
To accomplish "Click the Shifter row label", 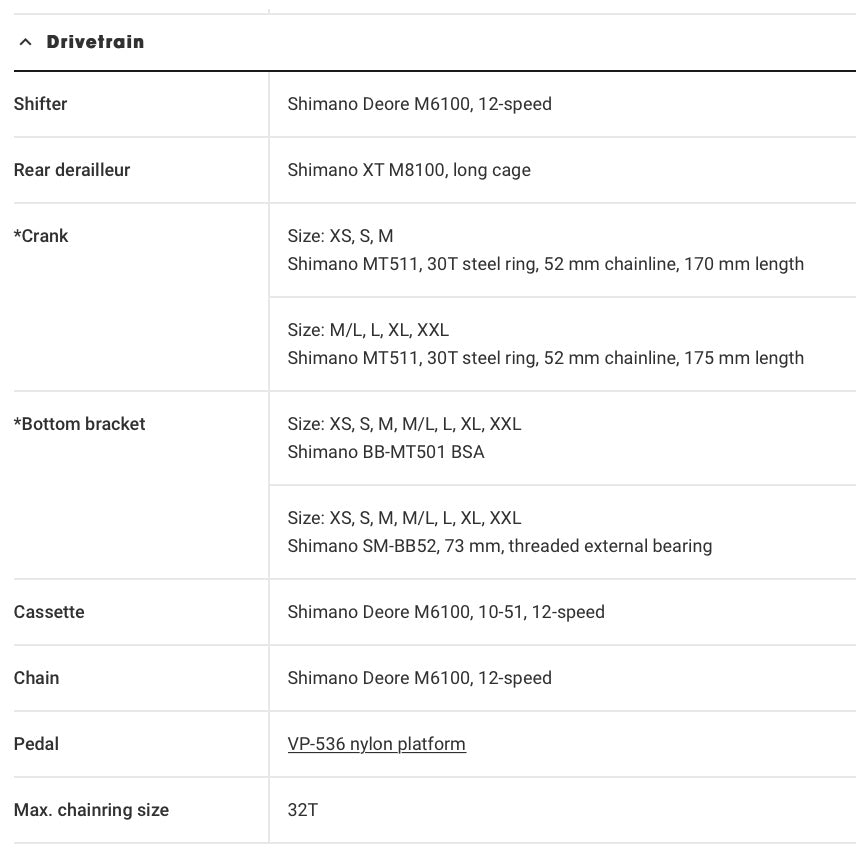I will (x=41, y=104).
